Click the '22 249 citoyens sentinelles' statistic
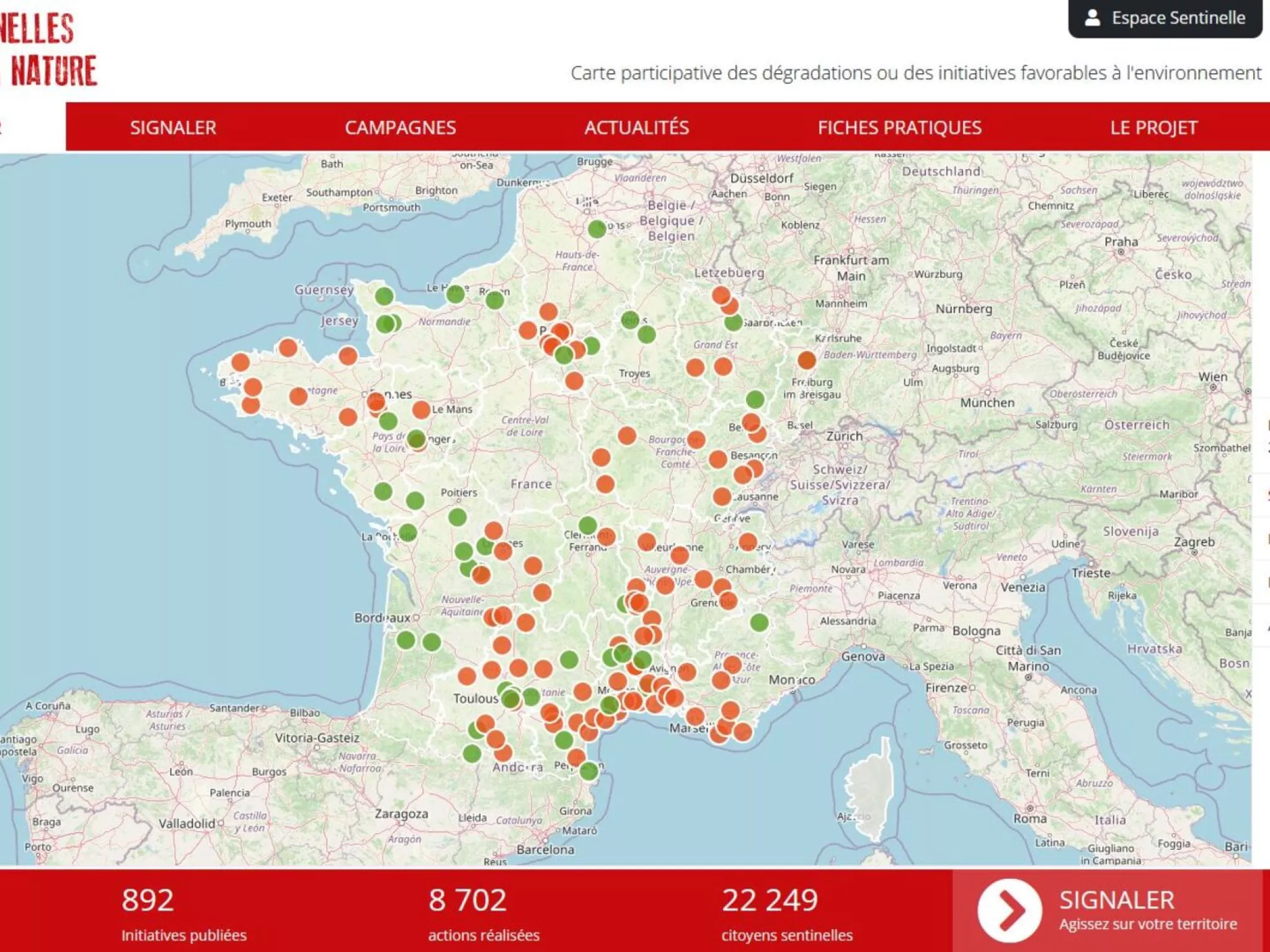 (x=787, y=914)
